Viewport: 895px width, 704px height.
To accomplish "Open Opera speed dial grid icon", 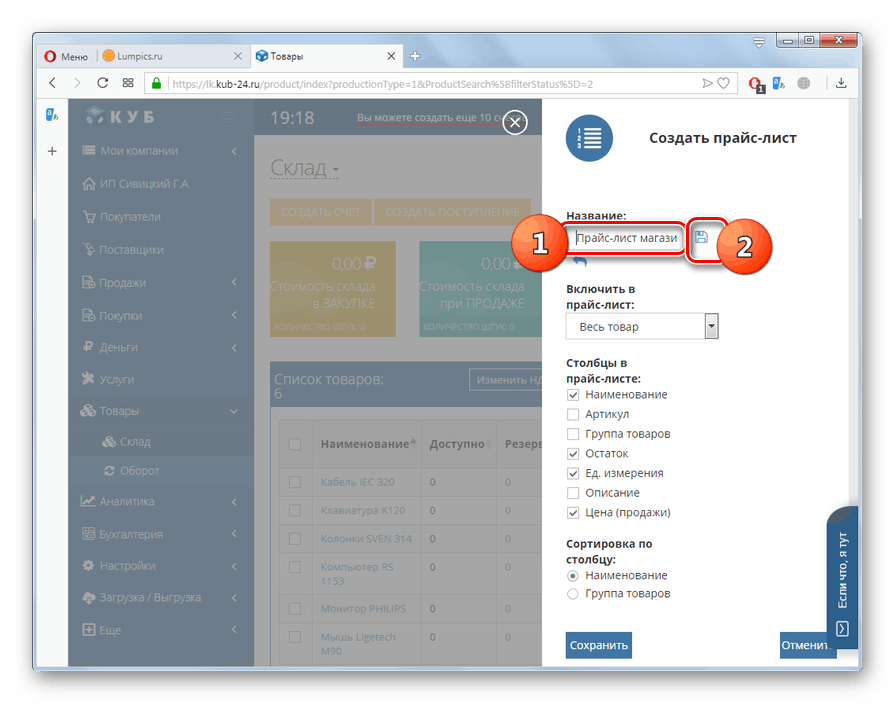I will point(128,83).
